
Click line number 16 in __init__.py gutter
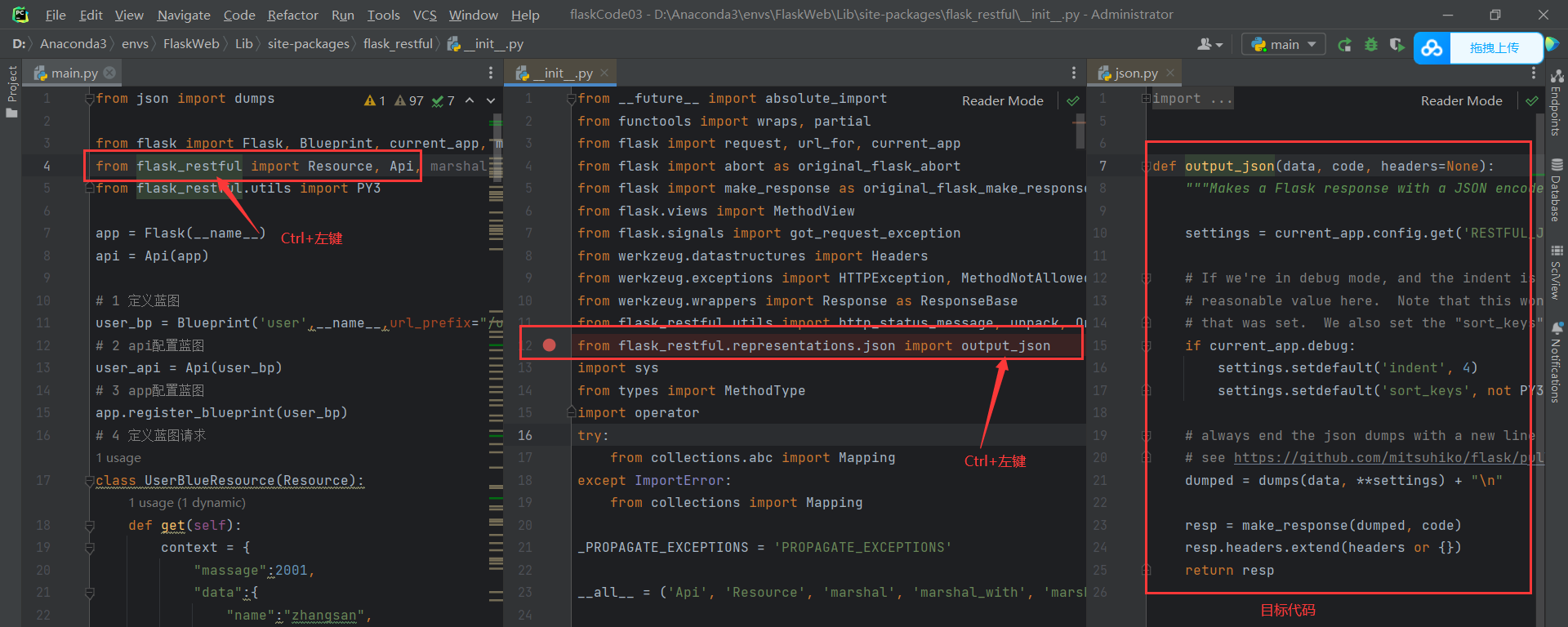(x=525, y=435)
